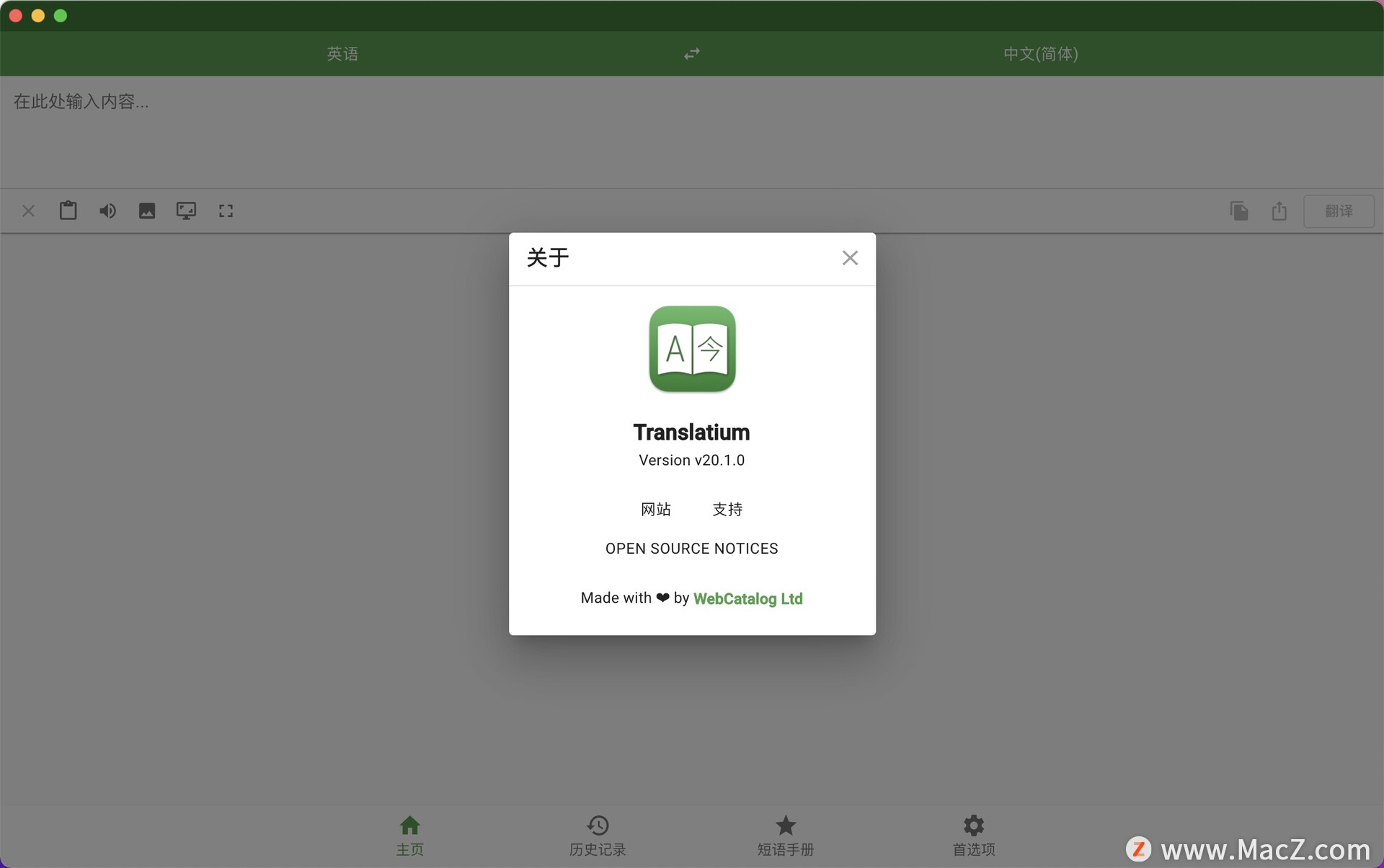Open the 网站 link

pyautogui.click(x=656, y=510)
